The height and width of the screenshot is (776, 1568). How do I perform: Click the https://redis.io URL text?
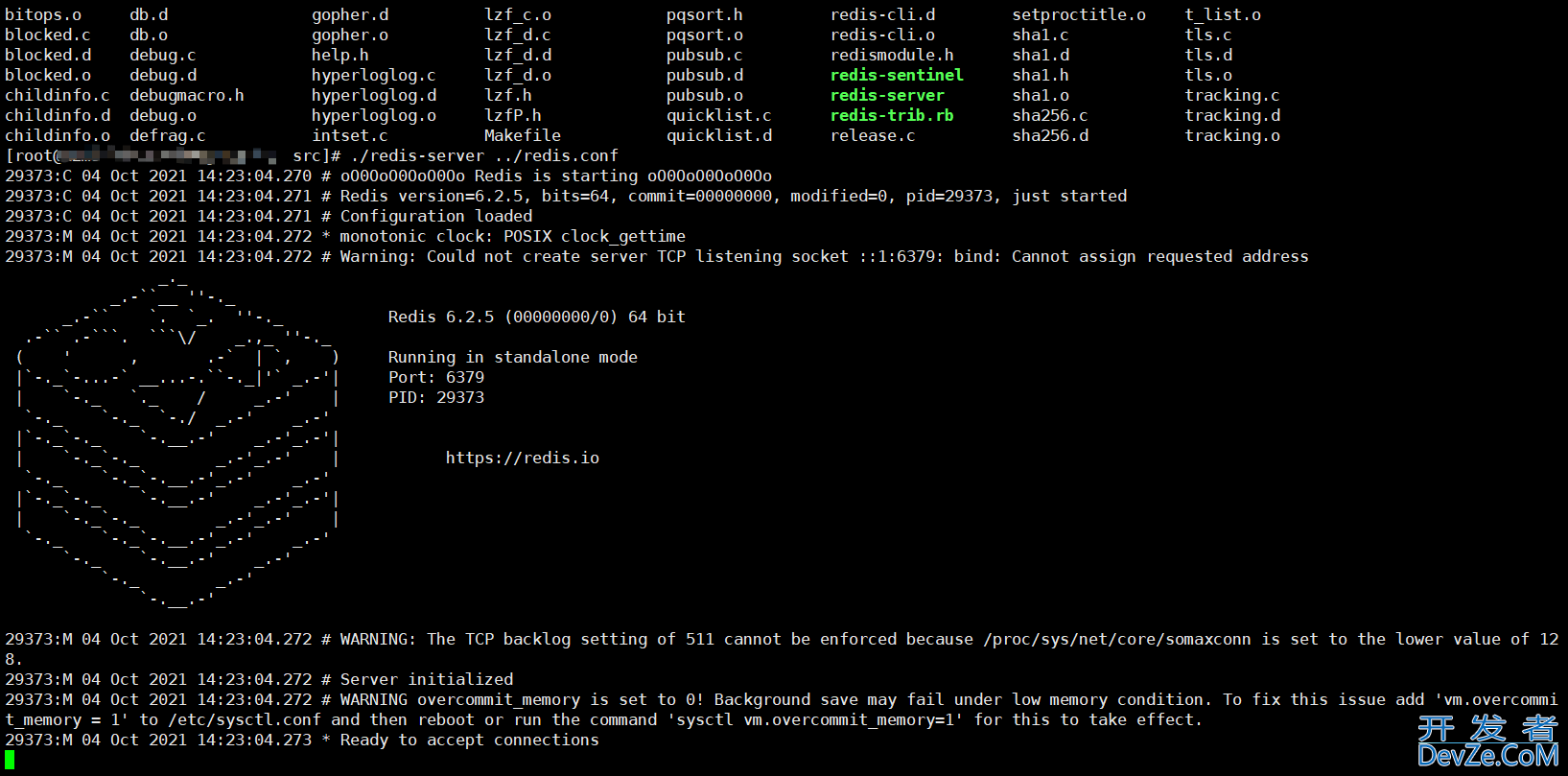(x=523, y=458)
